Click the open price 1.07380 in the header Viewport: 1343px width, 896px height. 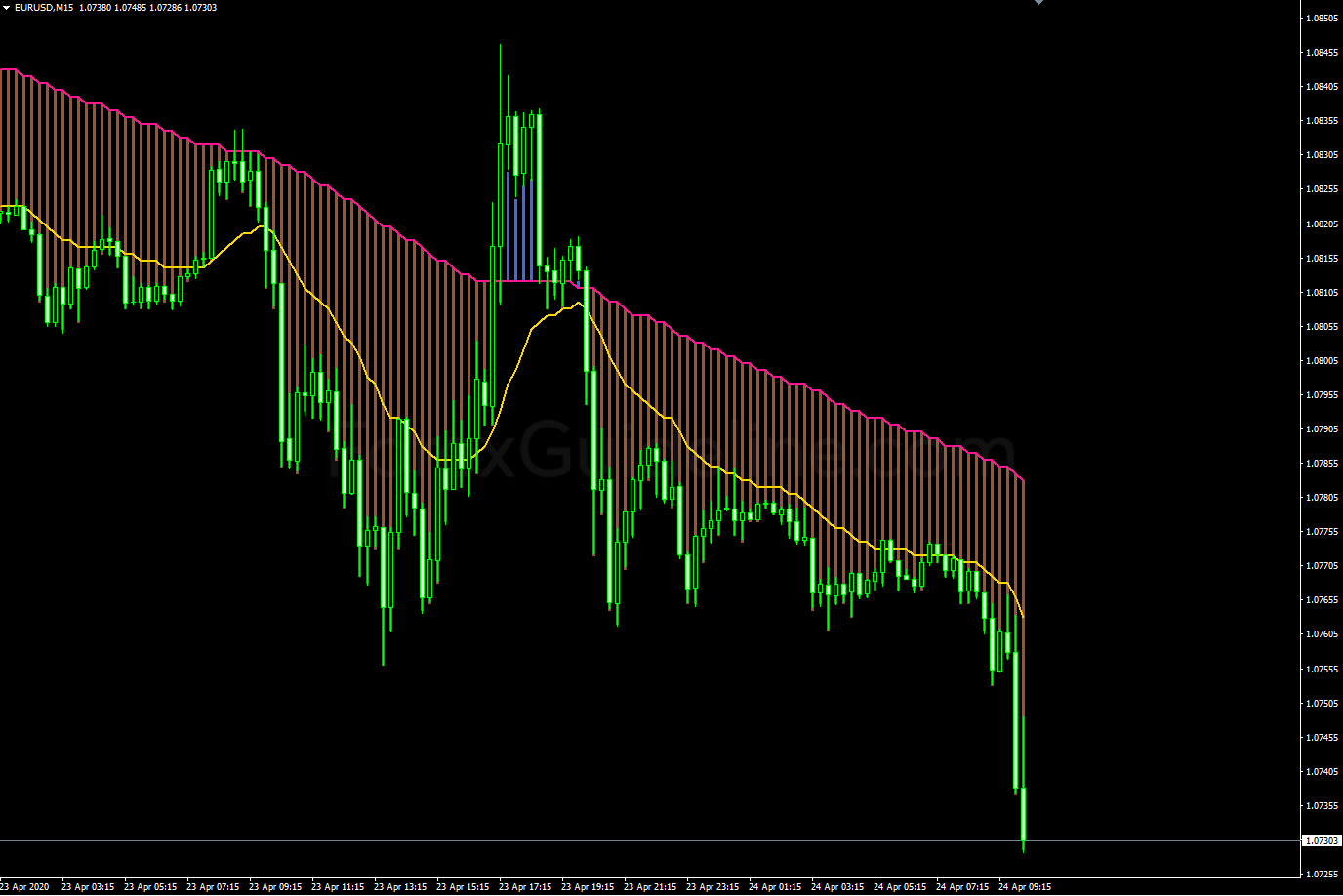(95, 8)
